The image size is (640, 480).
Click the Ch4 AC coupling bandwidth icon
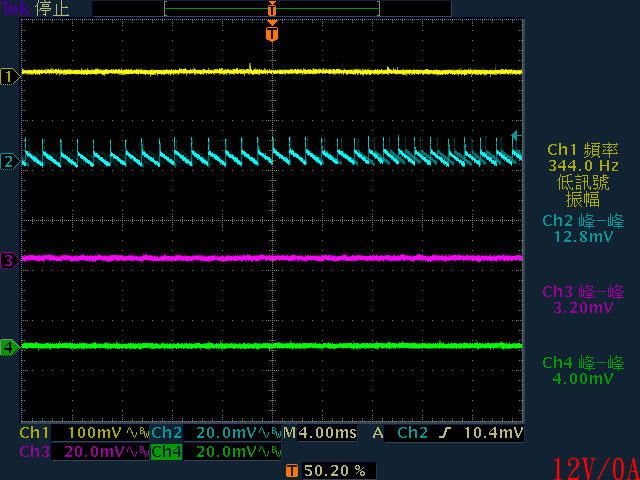(x=271, y=452)
